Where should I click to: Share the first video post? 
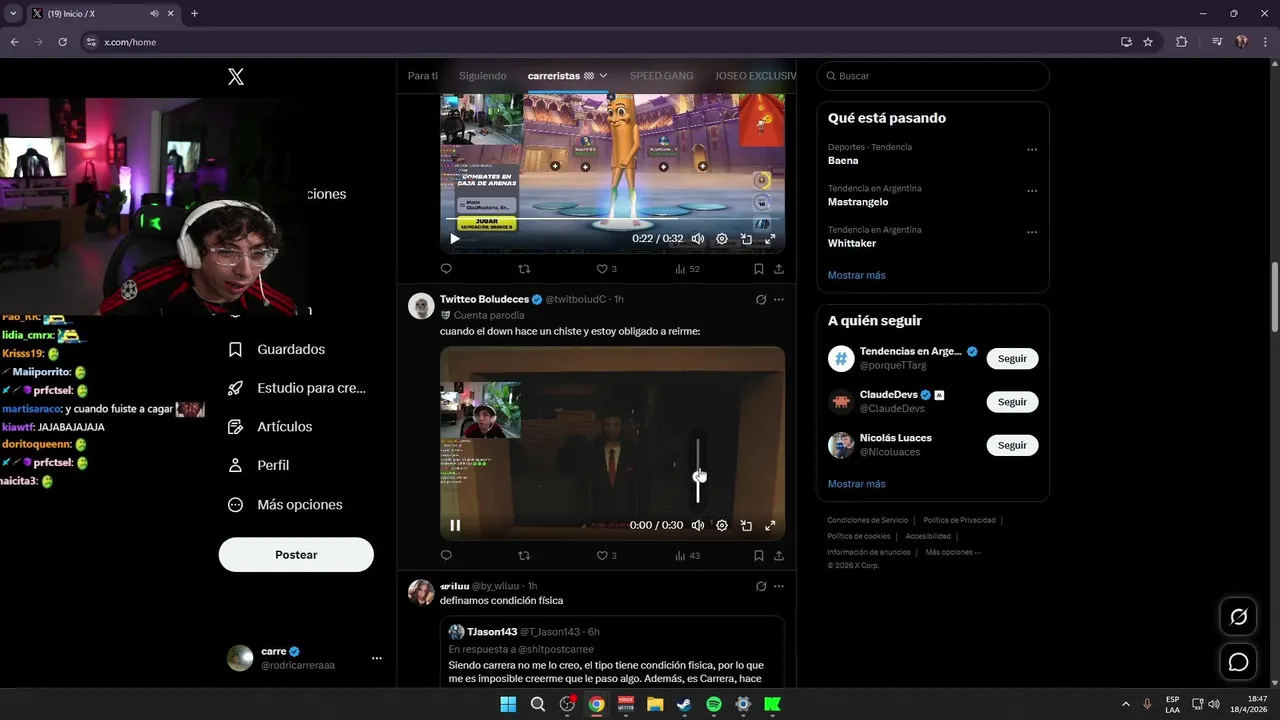[x=779, y=269]
